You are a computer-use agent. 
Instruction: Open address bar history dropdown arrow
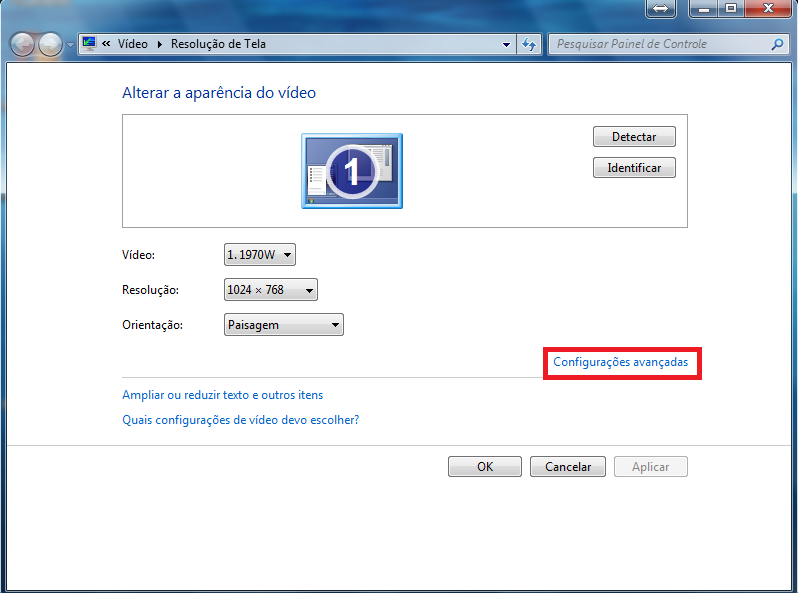coord(506,44)
